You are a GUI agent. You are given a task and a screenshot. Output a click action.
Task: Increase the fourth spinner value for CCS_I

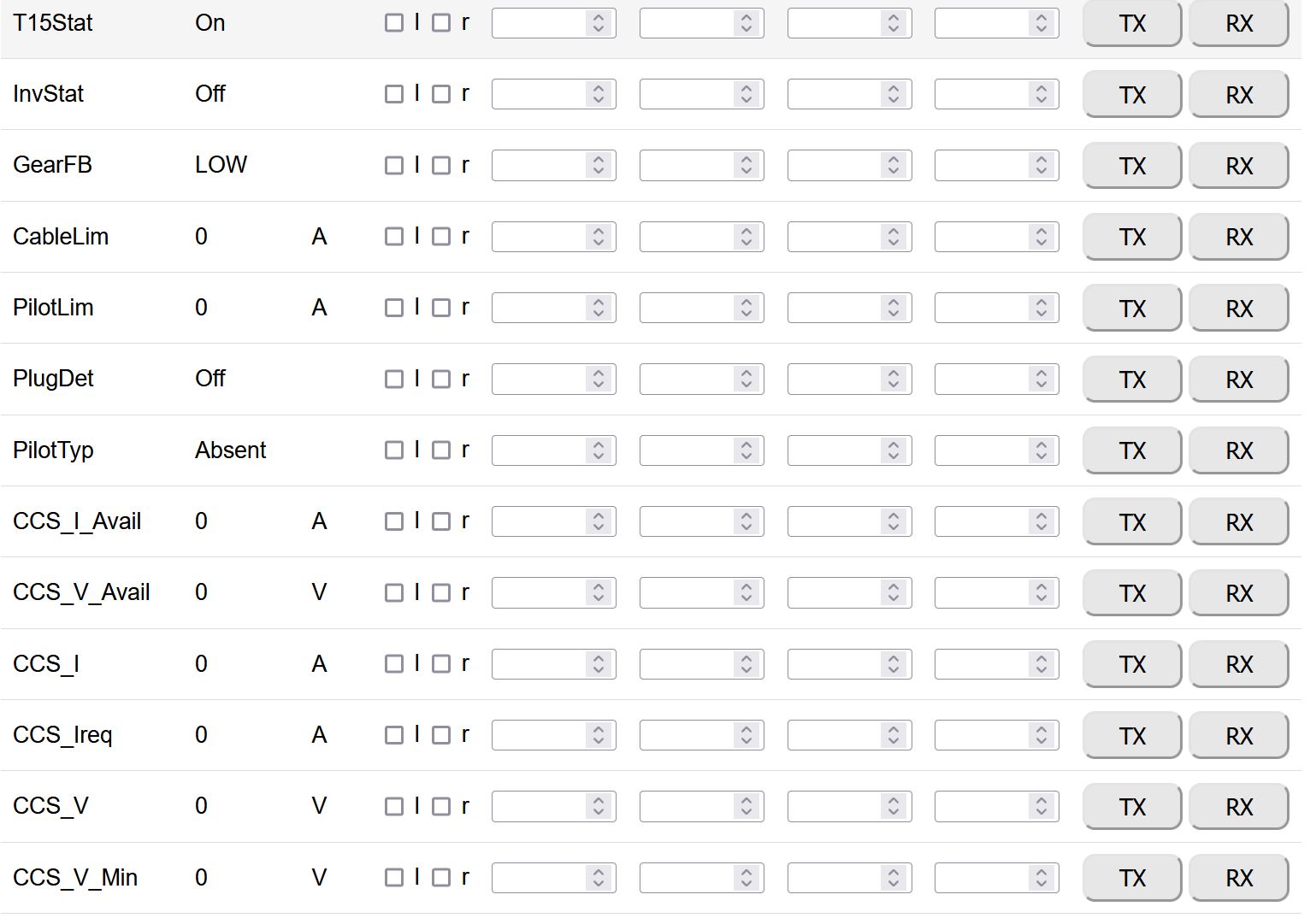click(x=1042, y=659)
